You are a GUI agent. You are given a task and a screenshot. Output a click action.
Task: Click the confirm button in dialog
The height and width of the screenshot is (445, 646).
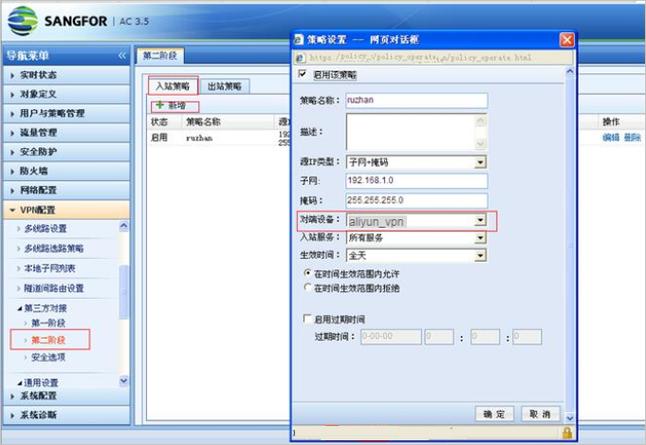[494, 414]
